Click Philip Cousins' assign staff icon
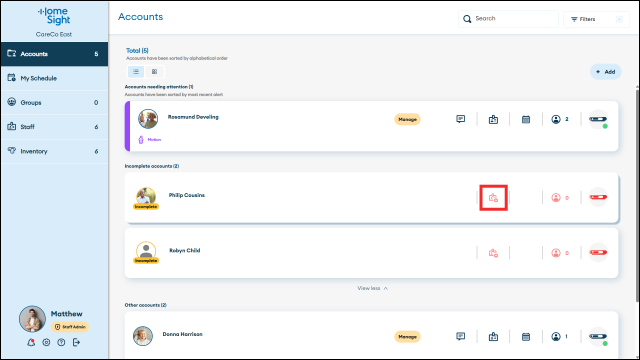The image size is (640, 360). [x=493, y=198]
